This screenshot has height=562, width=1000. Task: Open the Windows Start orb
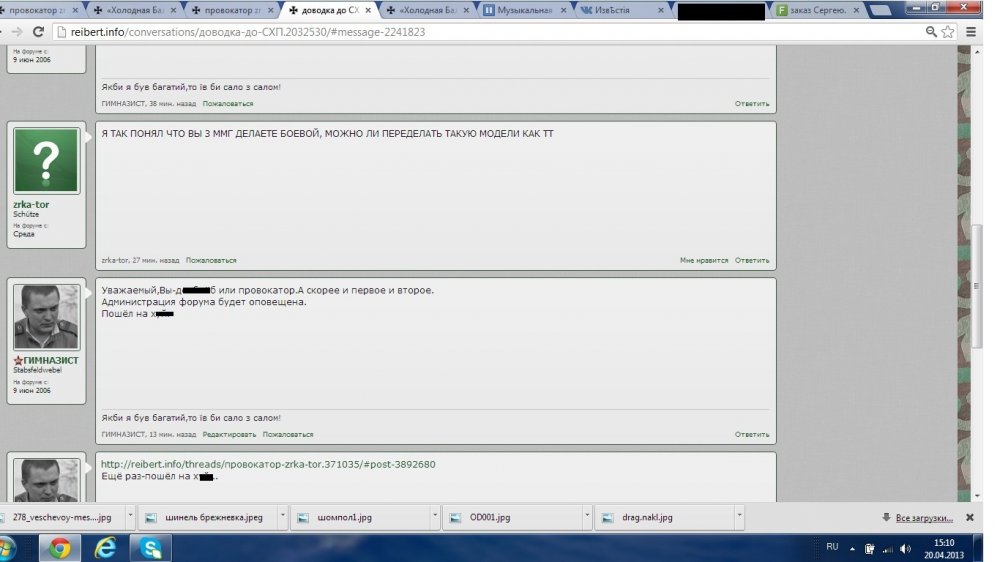click(x=8, y=548)
